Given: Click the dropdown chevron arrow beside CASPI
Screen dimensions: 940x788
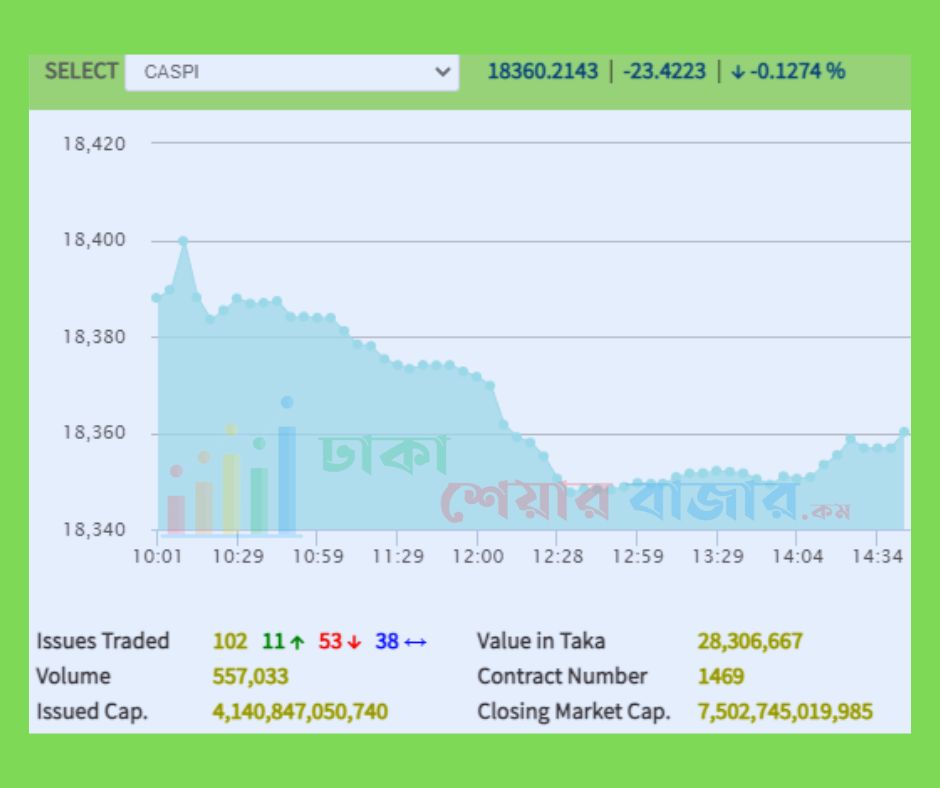Looking at the screenshot, I should 442,72.
